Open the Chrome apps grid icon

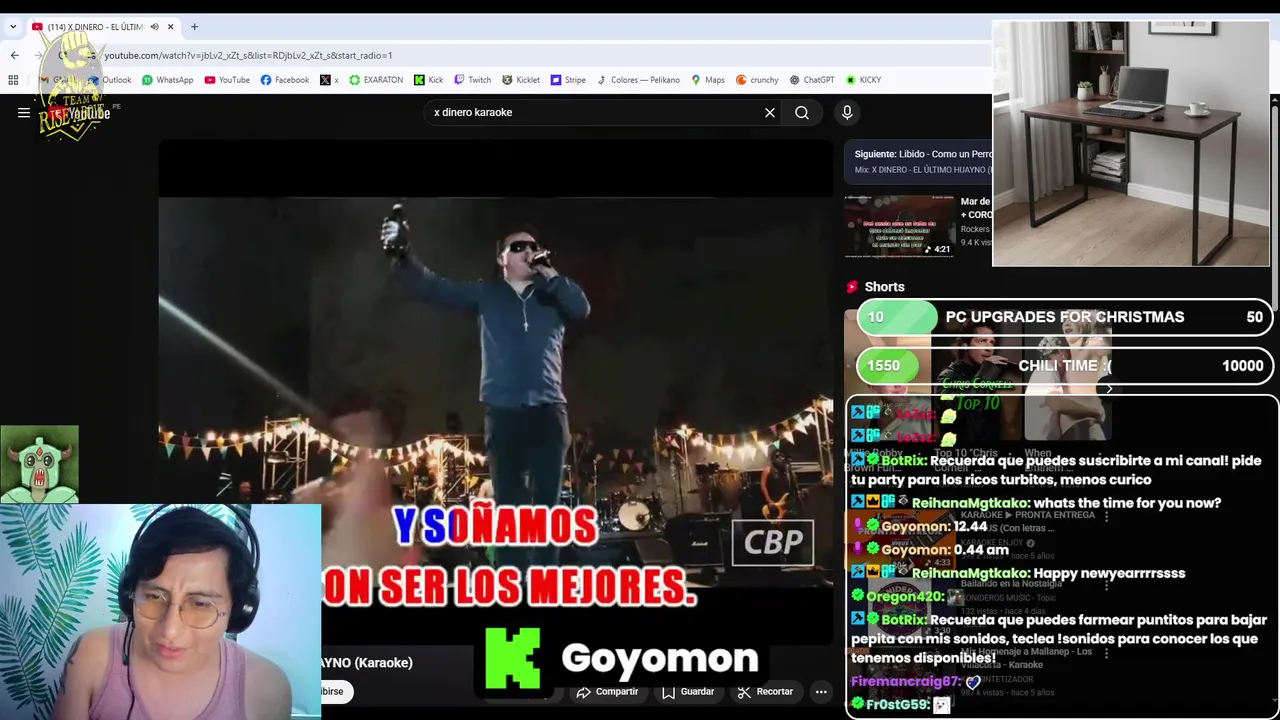[13, 80]
